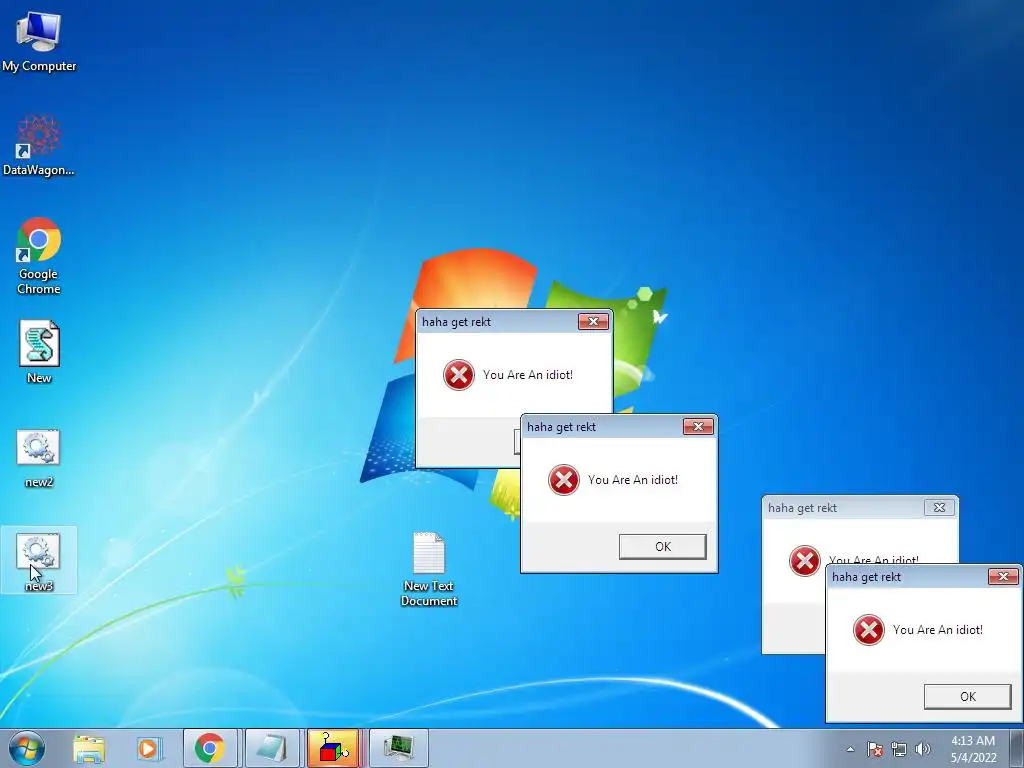Image resolution: width=1024 pixels, height=768 pixels.
Task: Switch to the Notepad taskbar item
Action: tap(272, 748)
